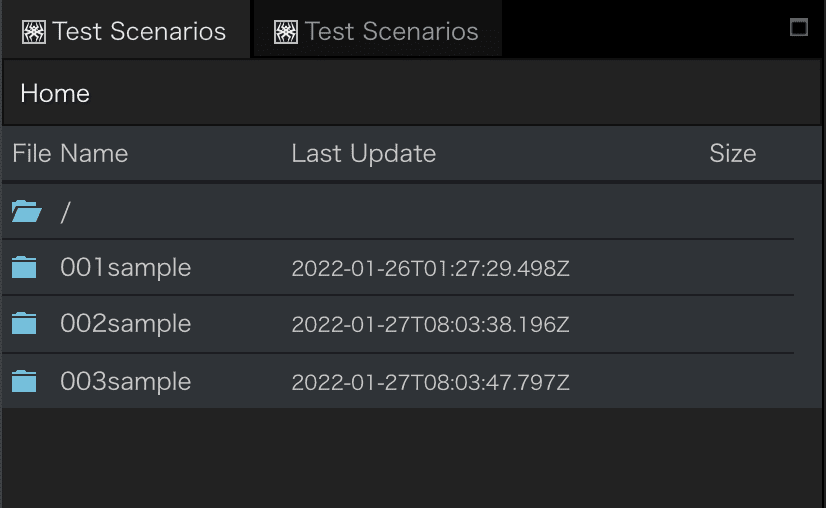Open the second Test Scenarios tab
Screen dimensions: 826x508
pos(377,31)
